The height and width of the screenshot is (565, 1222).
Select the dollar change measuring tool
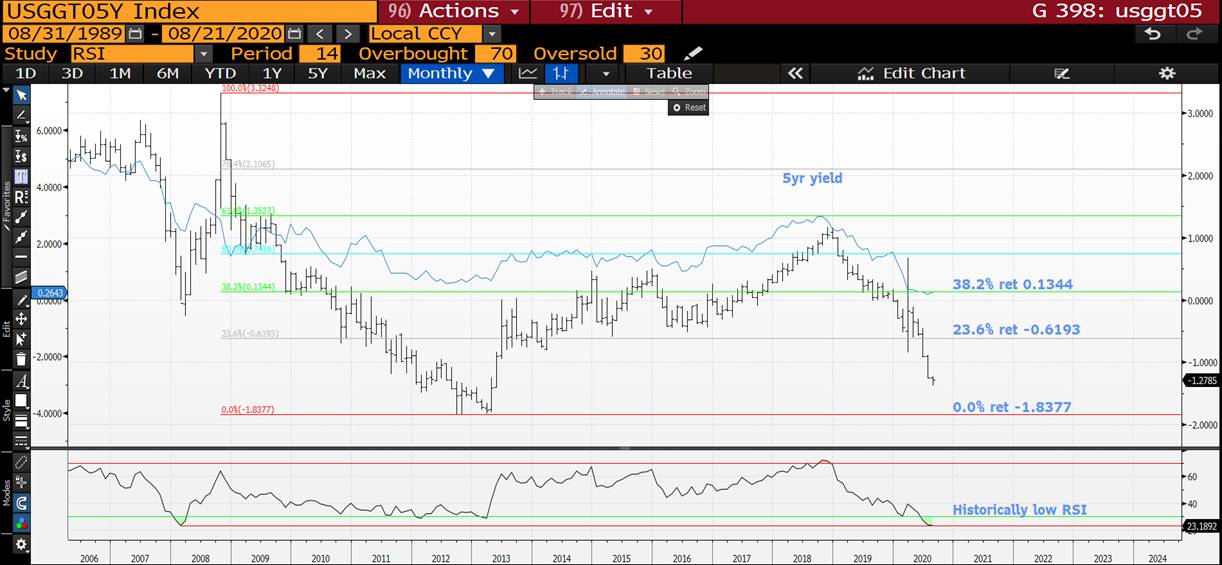tap(21, 157)
